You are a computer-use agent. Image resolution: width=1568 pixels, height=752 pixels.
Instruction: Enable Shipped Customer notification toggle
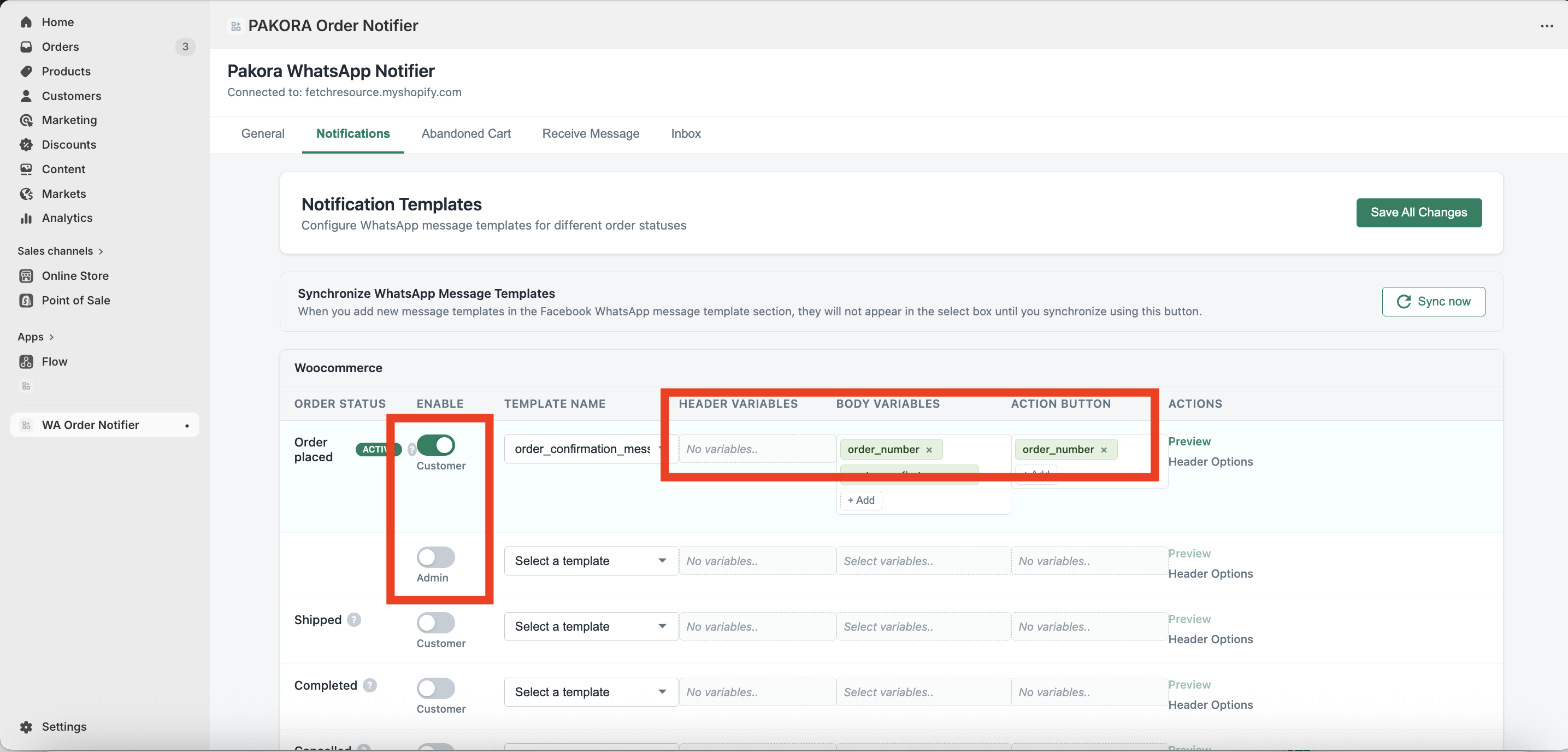[x=436, y=623]
